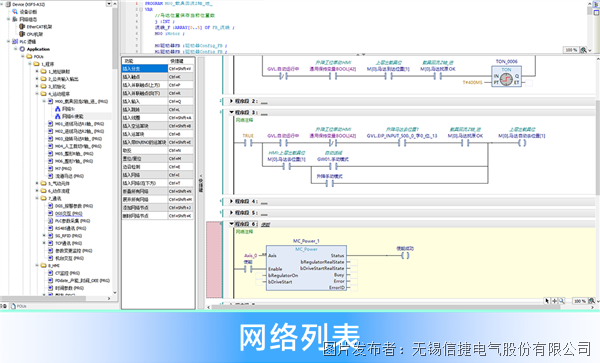Click the ladder editor zoom icon at bottom right
The width and height of the screenshot is (600, 363).
[592, 301]
